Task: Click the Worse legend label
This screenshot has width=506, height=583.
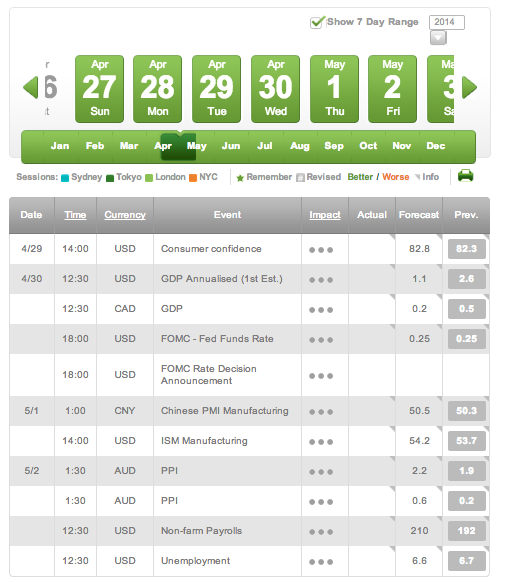Action: 396,177
